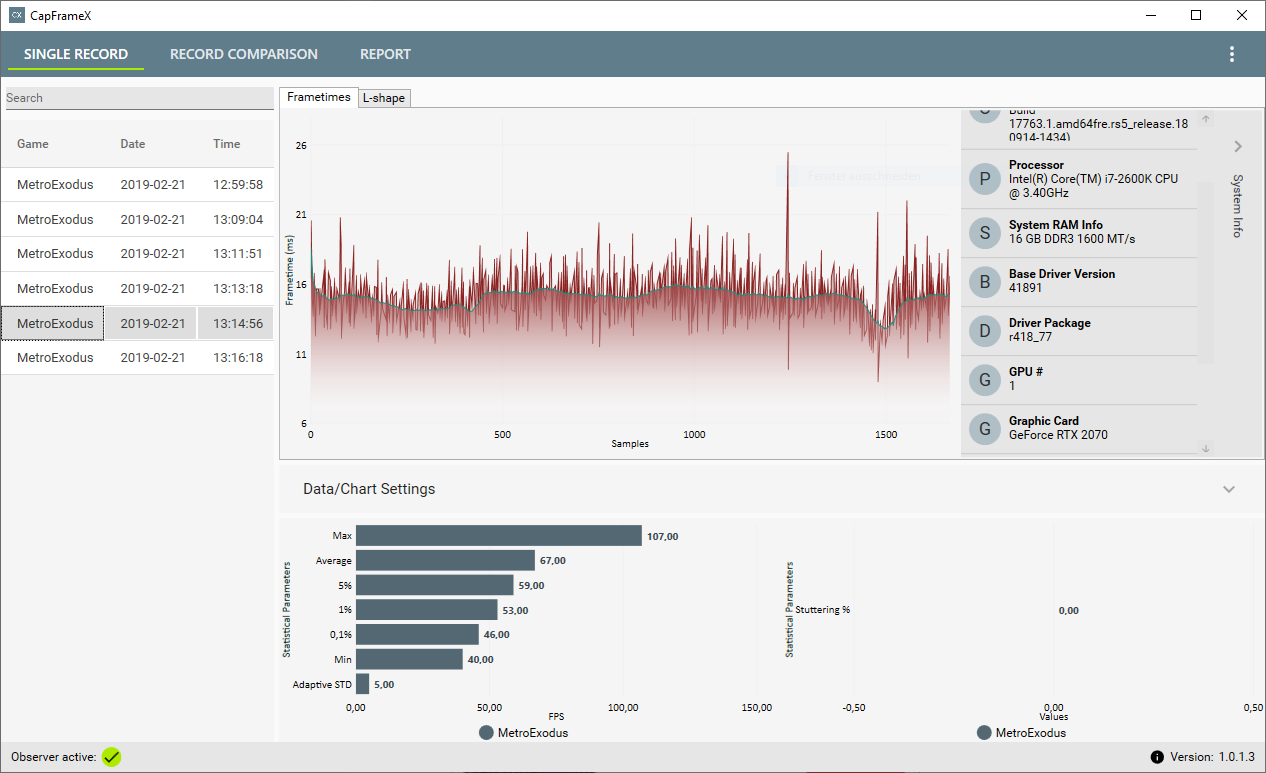
Task: Click the FPS chart MetroExodus legend dot
Action: pos(486,733)
